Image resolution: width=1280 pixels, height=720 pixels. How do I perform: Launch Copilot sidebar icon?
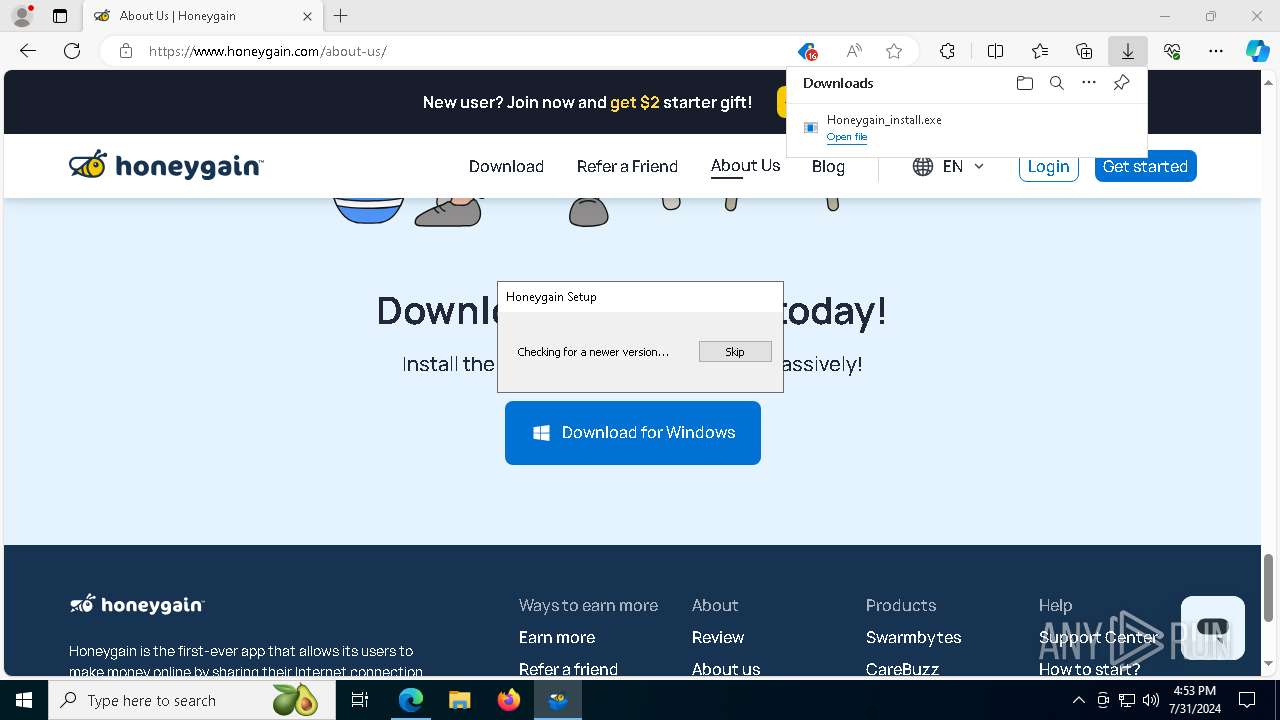coord(1258,51)
